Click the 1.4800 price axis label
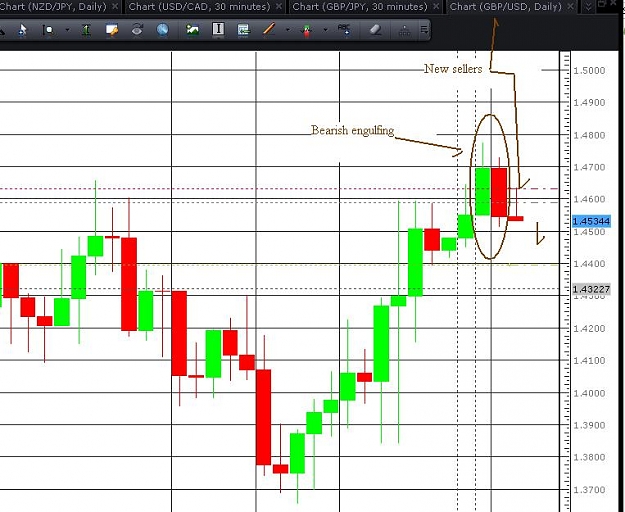Viewport: 625px width, 512px height. [589, 135]
